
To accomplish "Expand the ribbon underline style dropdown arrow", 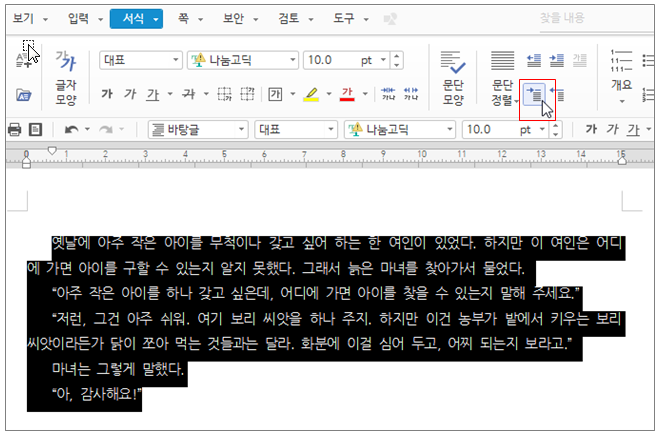I will 170,94.
